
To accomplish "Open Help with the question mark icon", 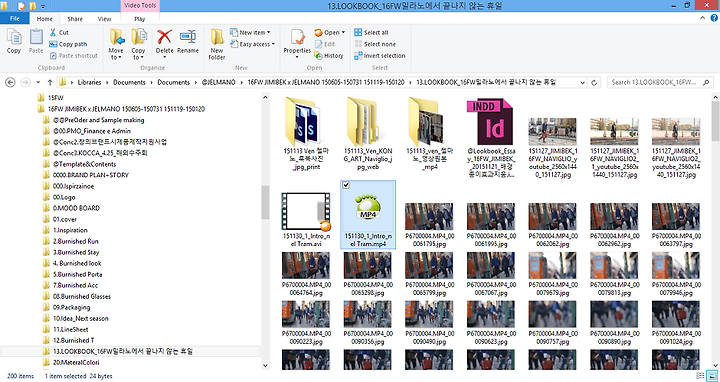I will point(714,18).
